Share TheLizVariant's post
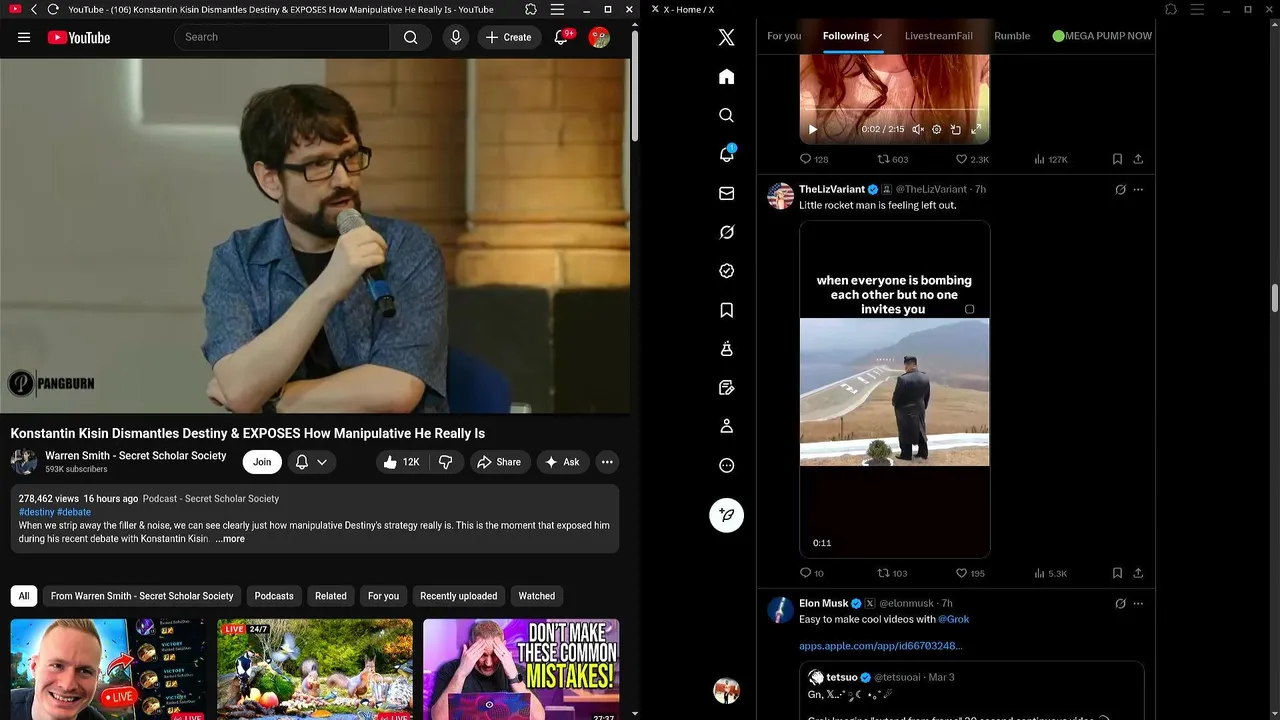Viewport: 1280px width, 720px height. click(1138, 573)
